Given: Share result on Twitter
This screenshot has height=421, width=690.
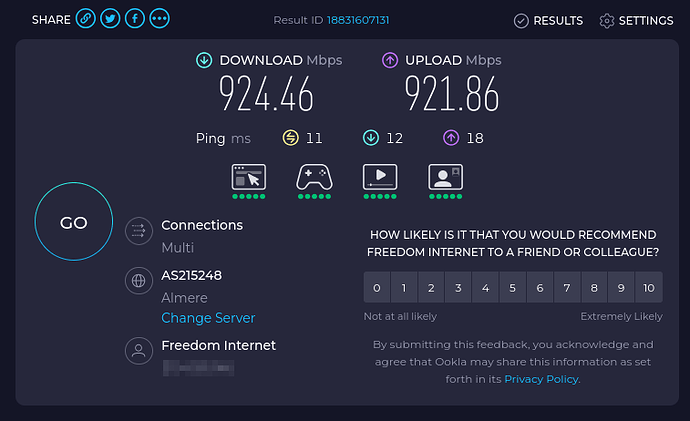Looking at the screenshot, I should coord(110,19).
